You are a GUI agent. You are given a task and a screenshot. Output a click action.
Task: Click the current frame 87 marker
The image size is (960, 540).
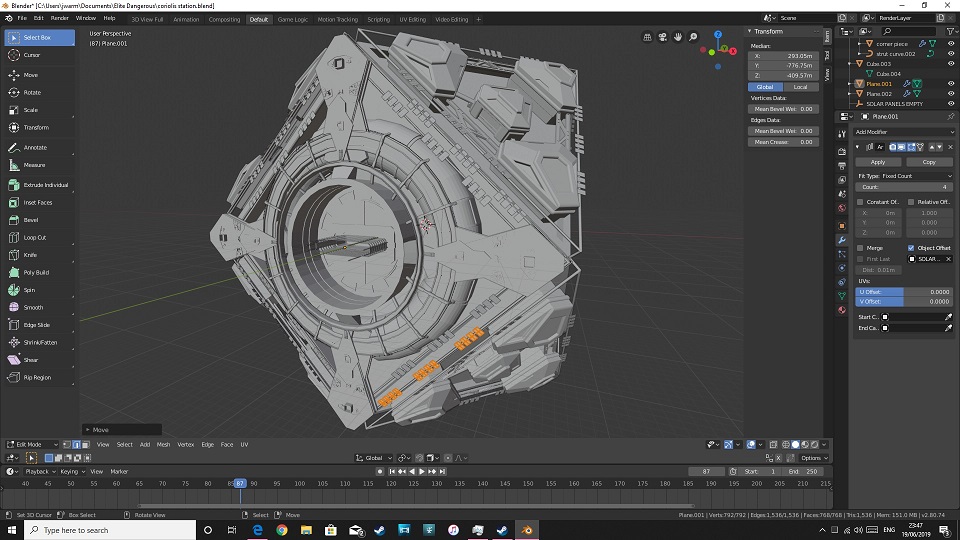tap(239, 484)
